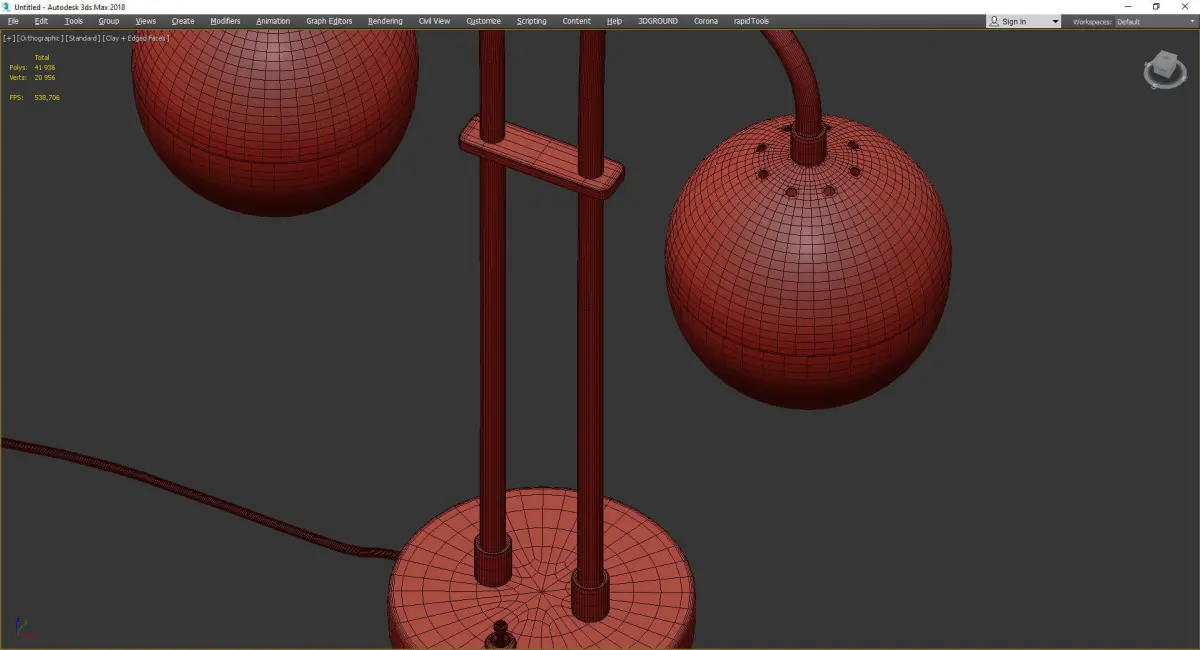Click the 3ds Max application icon
1200x650 pixels.
(x=6, y=7)
